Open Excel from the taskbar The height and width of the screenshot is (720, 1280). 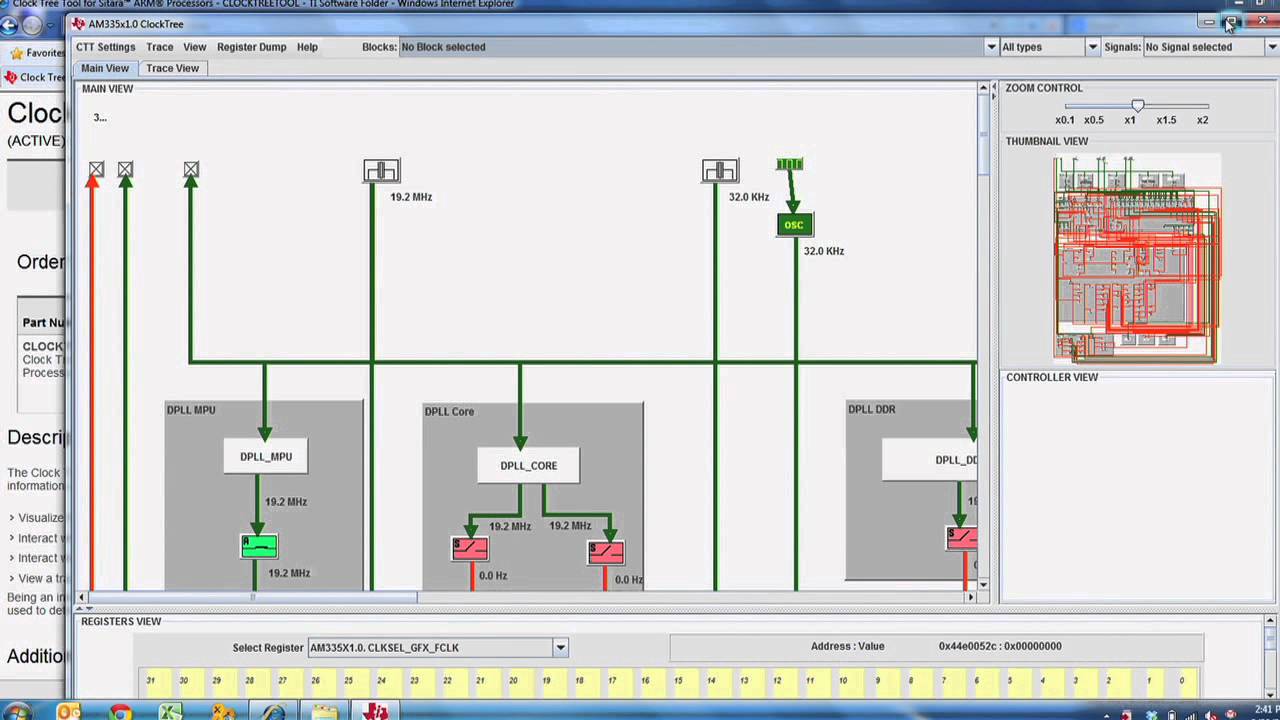(x=171, y=712)
